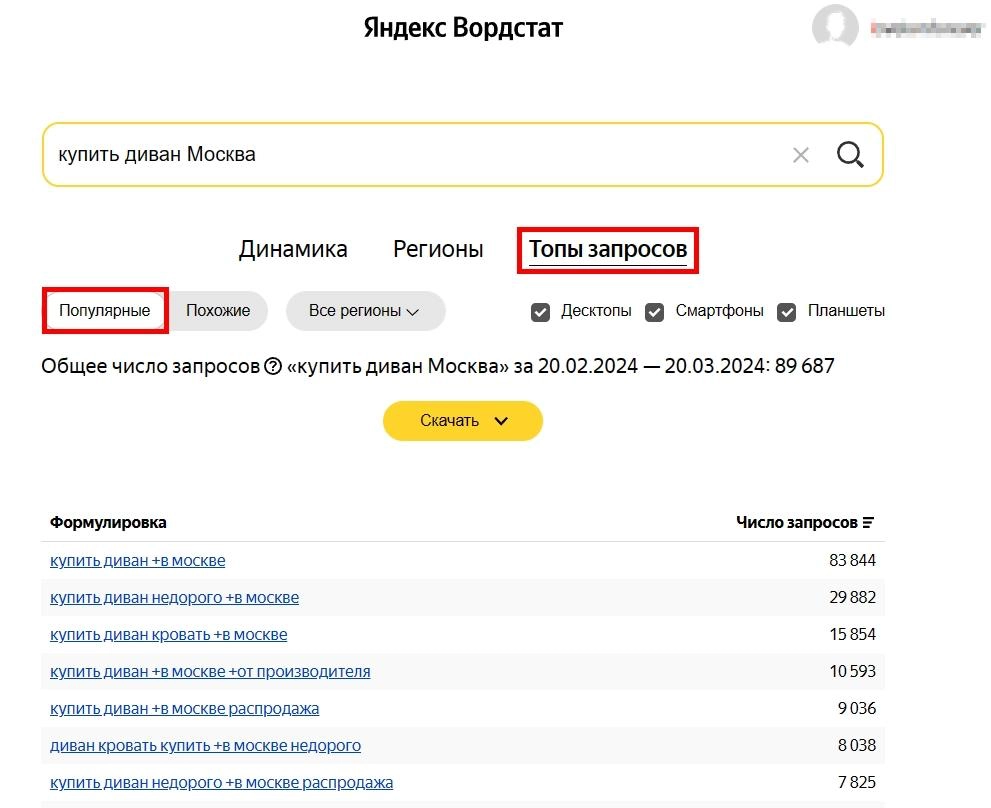Select the value 29 882

tap(852, 597)
